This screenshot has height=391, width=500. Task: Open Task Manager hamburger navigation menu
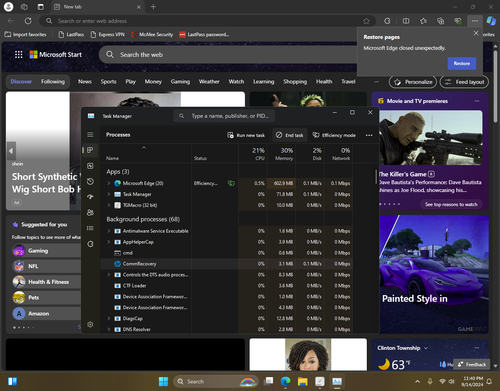coord(90,135)
